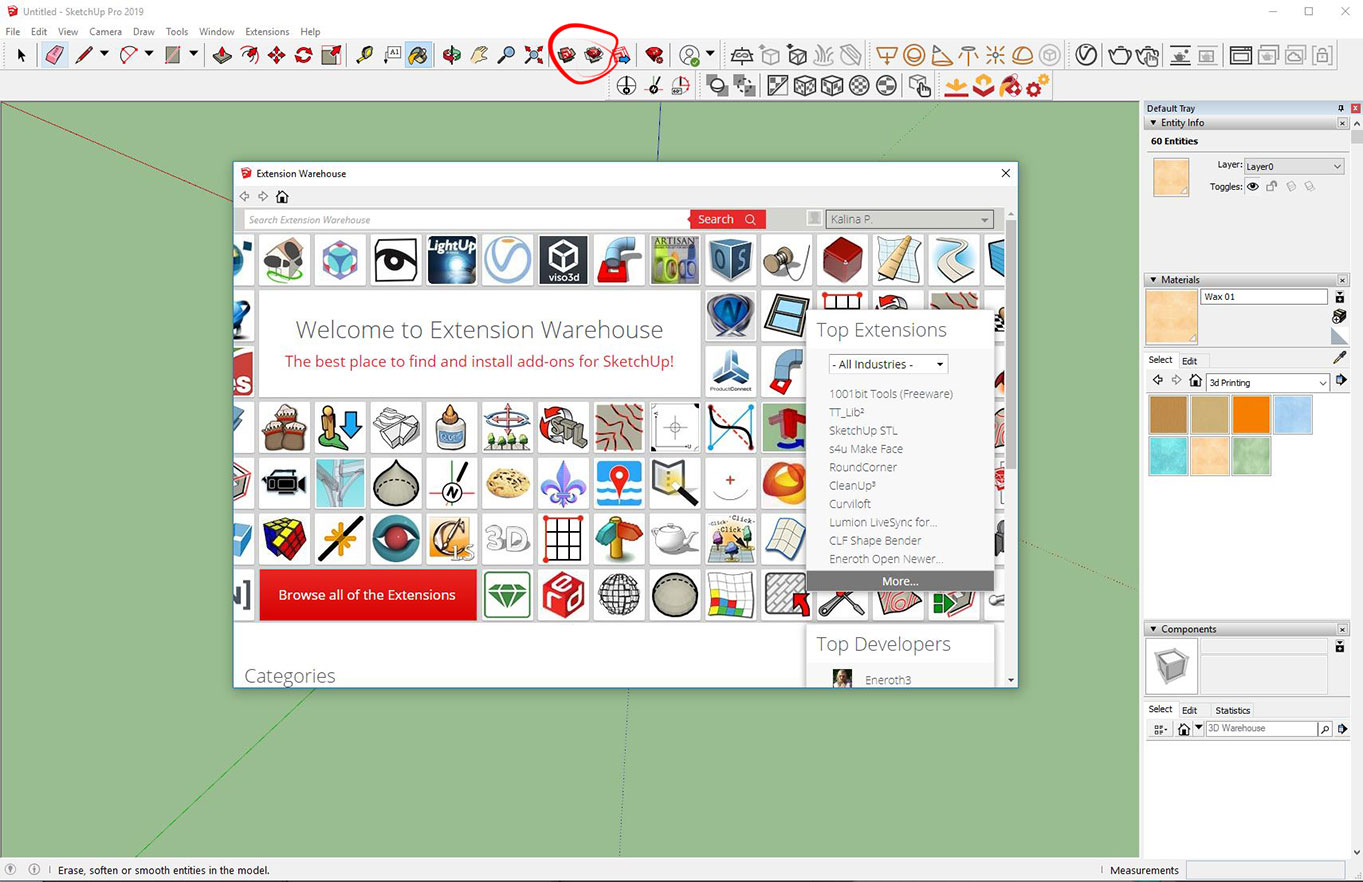Click the Zoom Extents tool
The height and width of the screenshot is (882, 1363).
click(x=533, y=55)
